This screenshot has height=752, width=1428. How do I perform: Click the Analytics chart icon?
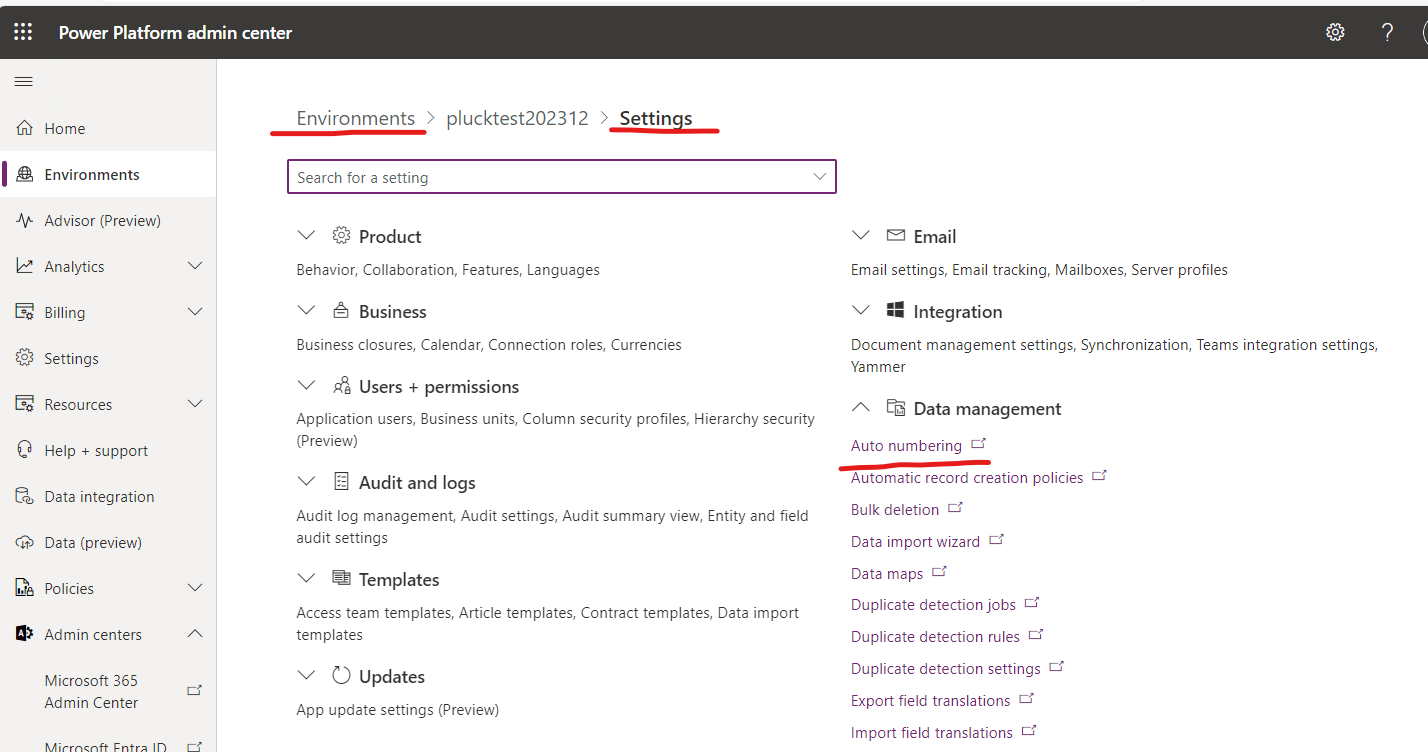tap(25, 266)
